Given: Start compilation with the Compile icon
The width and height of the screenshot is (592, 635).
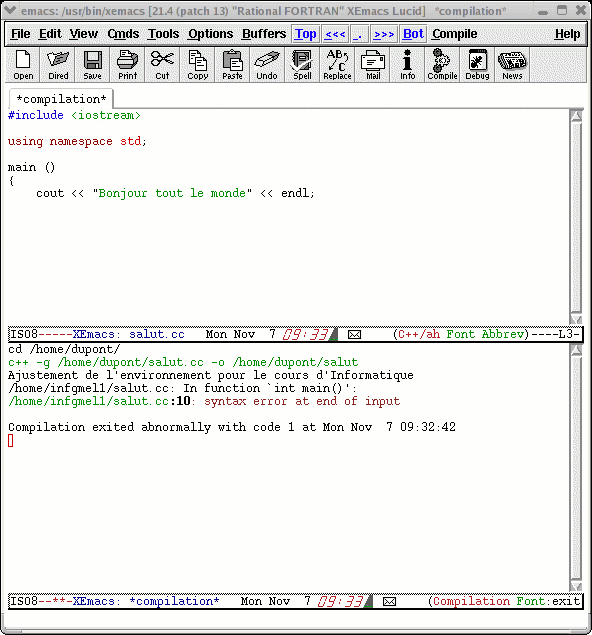Looking at the screenshot, I should pos(442,65).
